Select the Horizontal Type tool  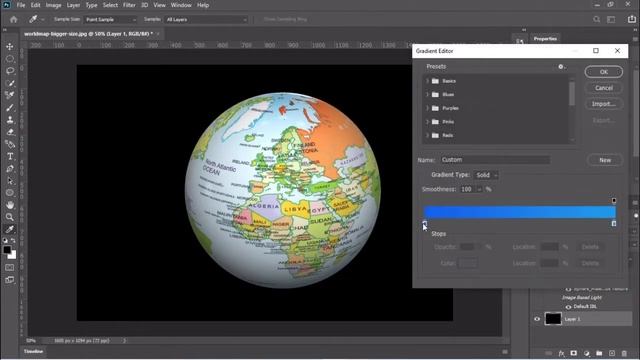[x=10, y=156]
